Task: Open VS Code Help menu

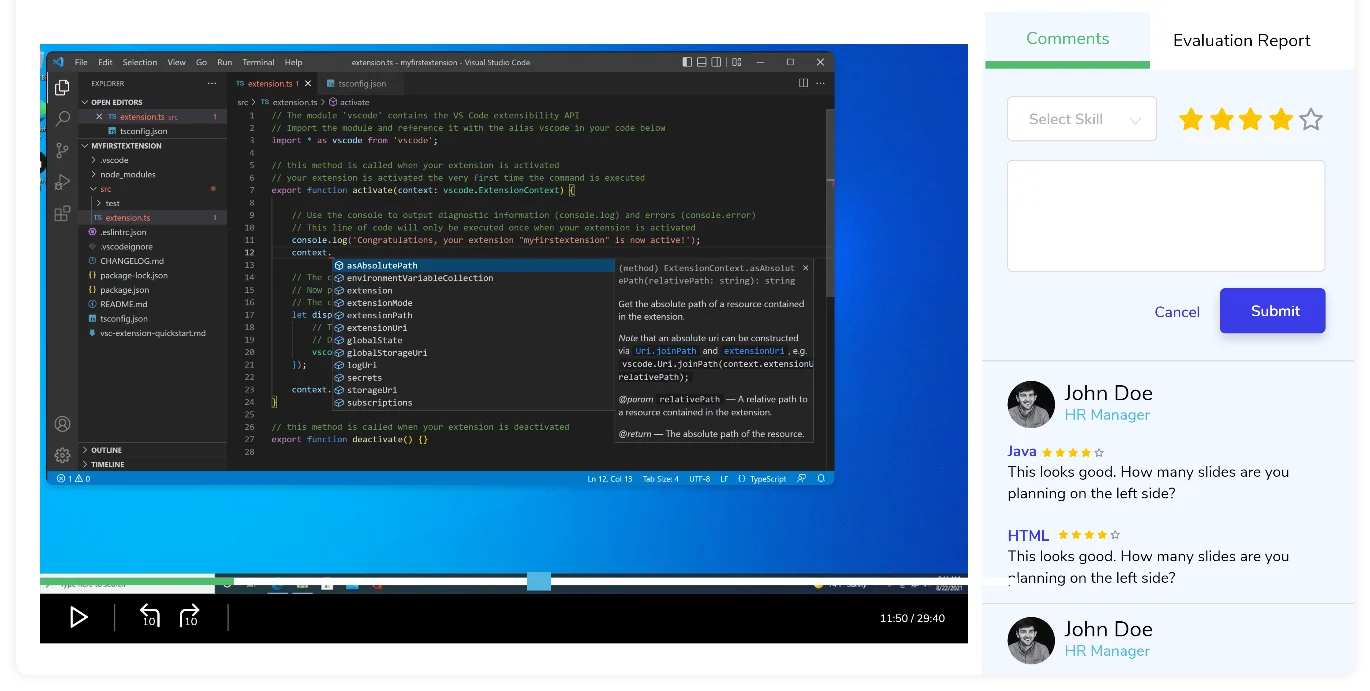Action: [x=293, y=62]
